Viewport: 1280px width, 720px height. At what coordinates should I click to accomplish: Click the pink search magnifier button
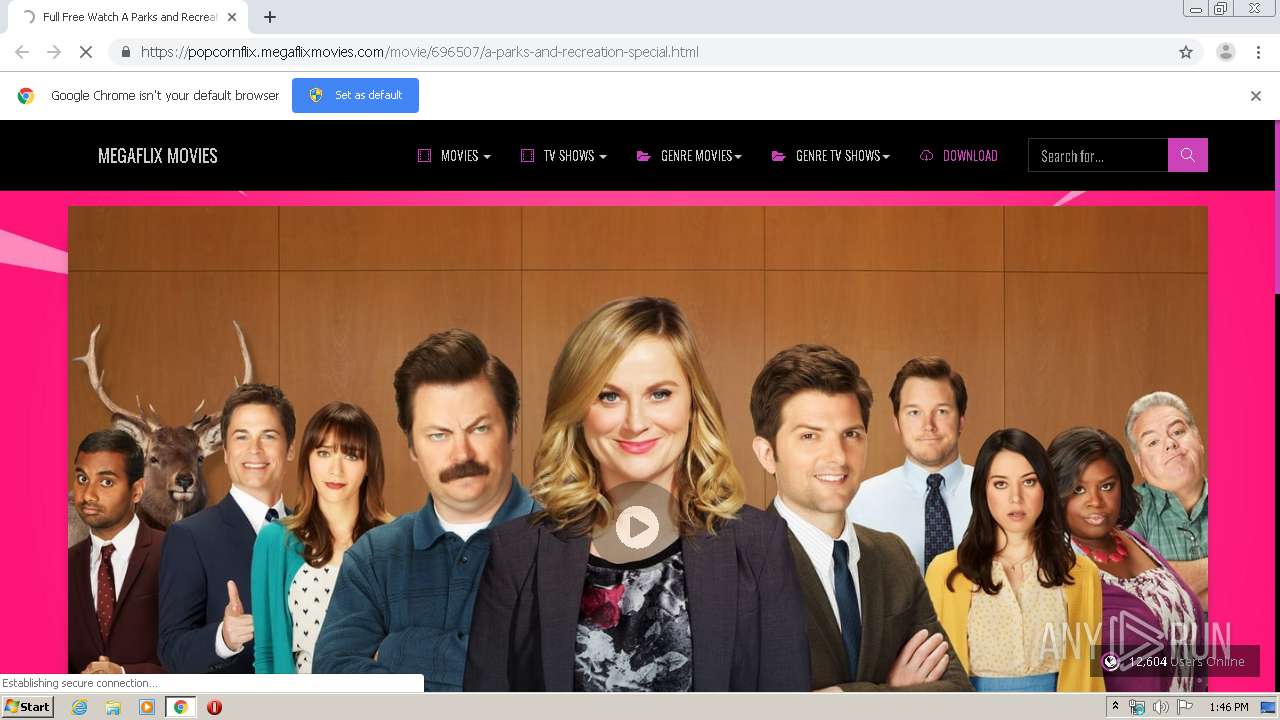pyautogui.click(x=1187, y=155)
